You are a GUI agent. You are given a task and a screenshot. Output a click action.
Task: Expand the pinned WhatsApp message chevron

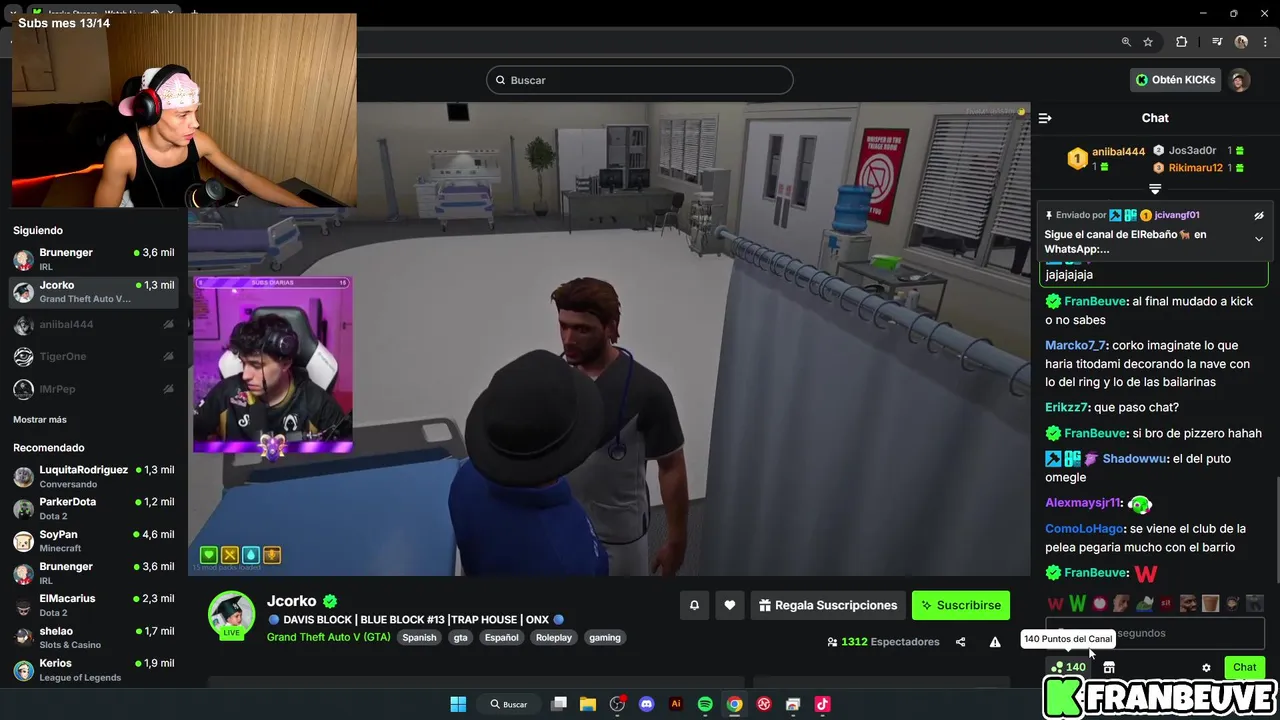(1259, 239)
